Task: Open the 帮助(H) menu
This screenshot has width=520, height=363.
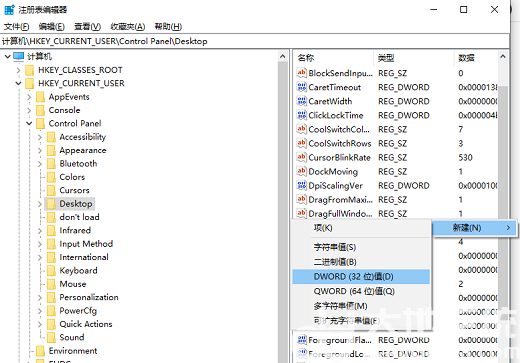Action: (168, 26)
